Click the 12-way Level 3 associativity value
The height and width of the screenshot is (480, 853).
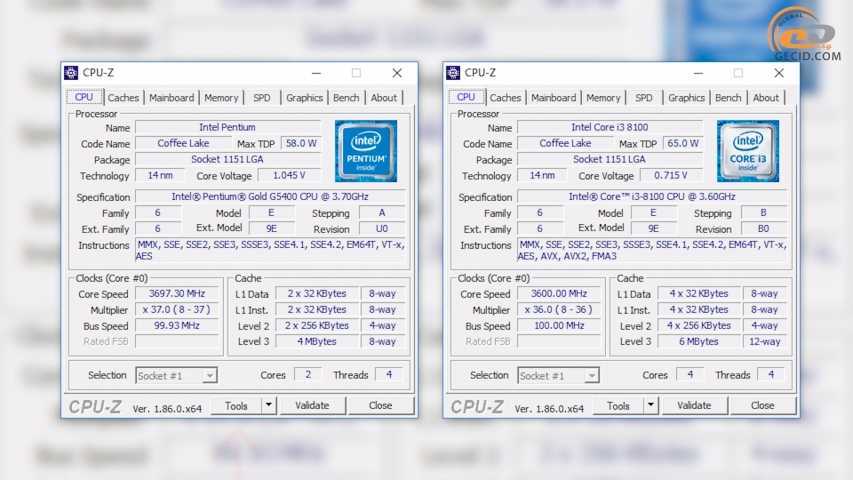[764, 342]
